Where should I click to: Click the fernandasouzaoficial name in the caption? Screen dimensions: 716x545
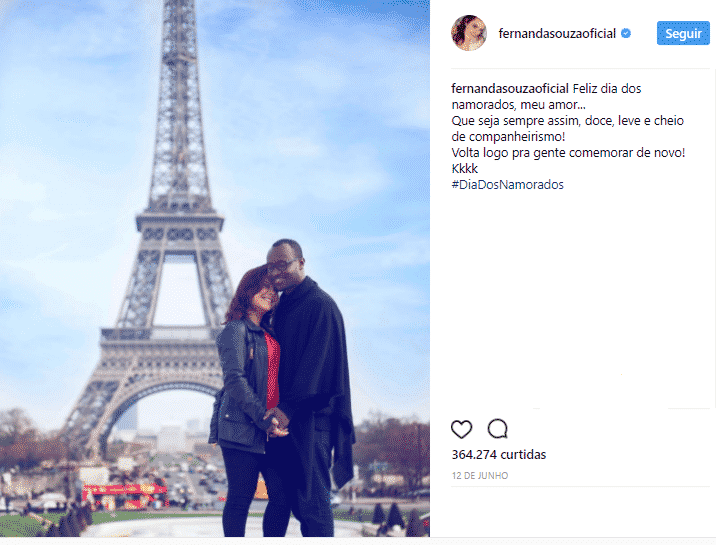510,89
